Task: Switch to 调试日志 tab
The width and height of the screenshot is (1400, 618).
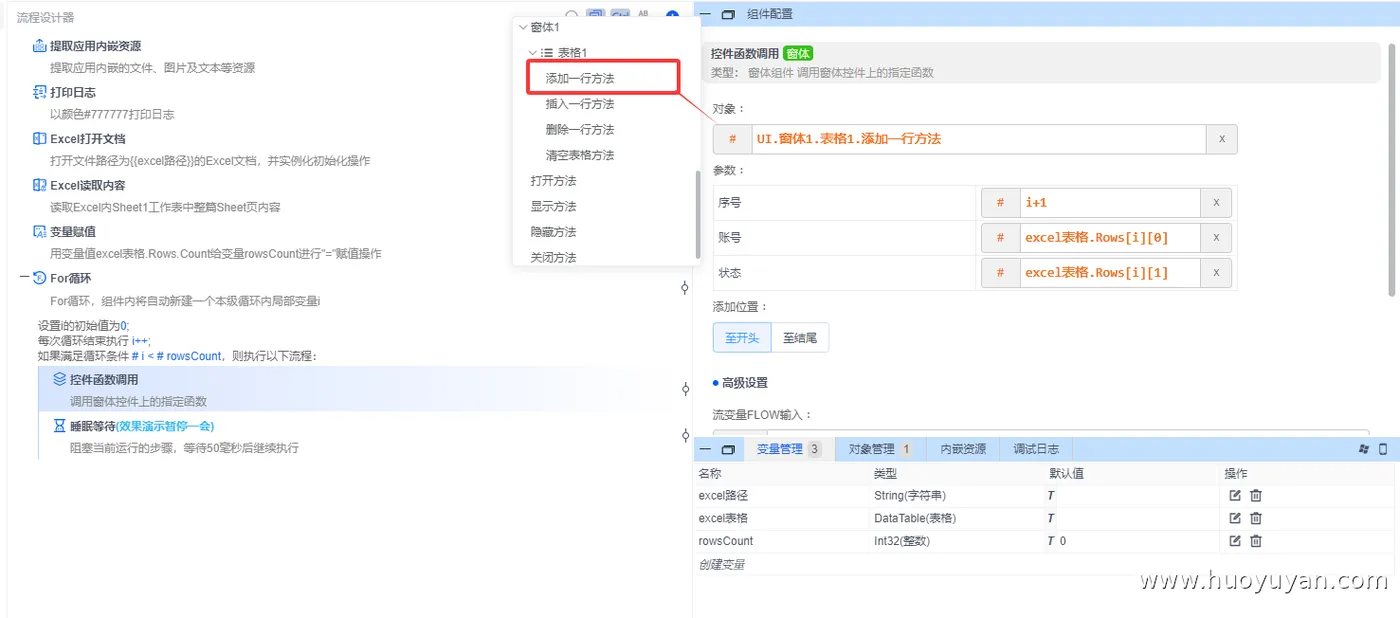Action: point(1036,449)
